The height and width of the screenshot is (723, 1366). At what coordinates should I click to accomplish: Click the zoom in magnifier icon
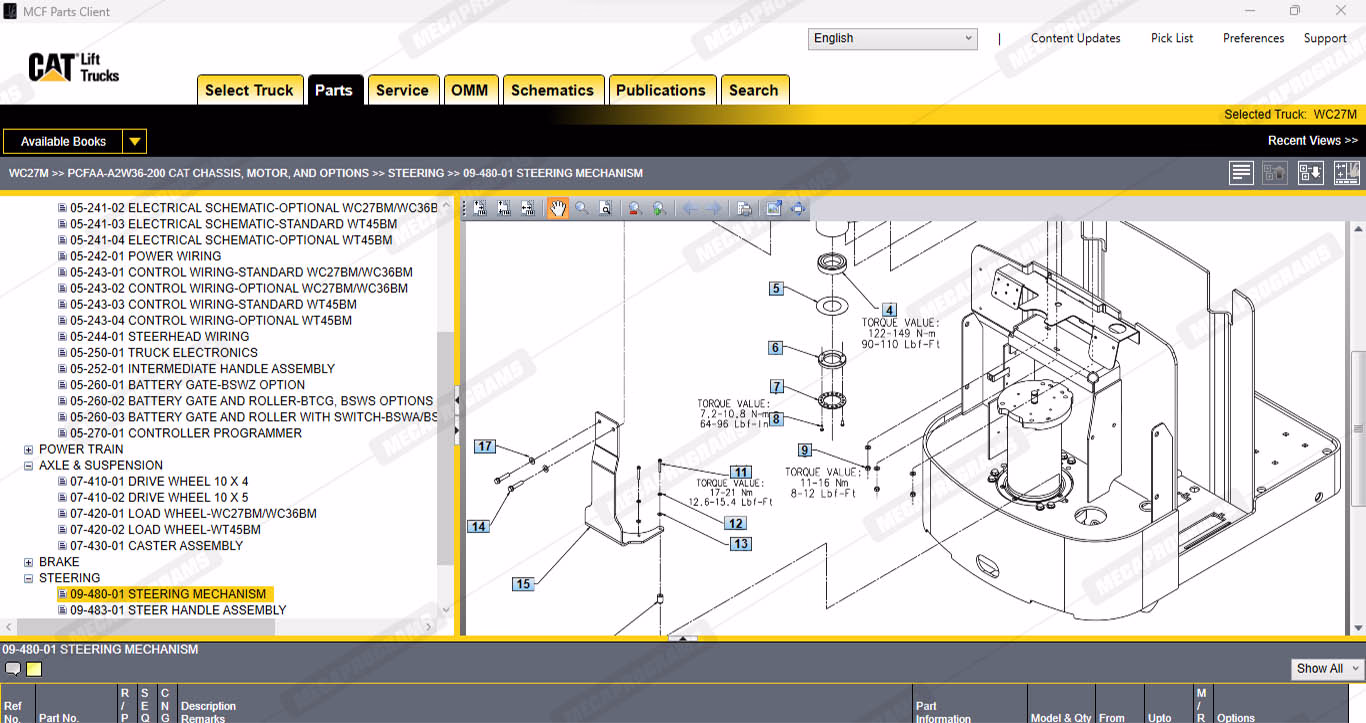(x=658, y=208)
